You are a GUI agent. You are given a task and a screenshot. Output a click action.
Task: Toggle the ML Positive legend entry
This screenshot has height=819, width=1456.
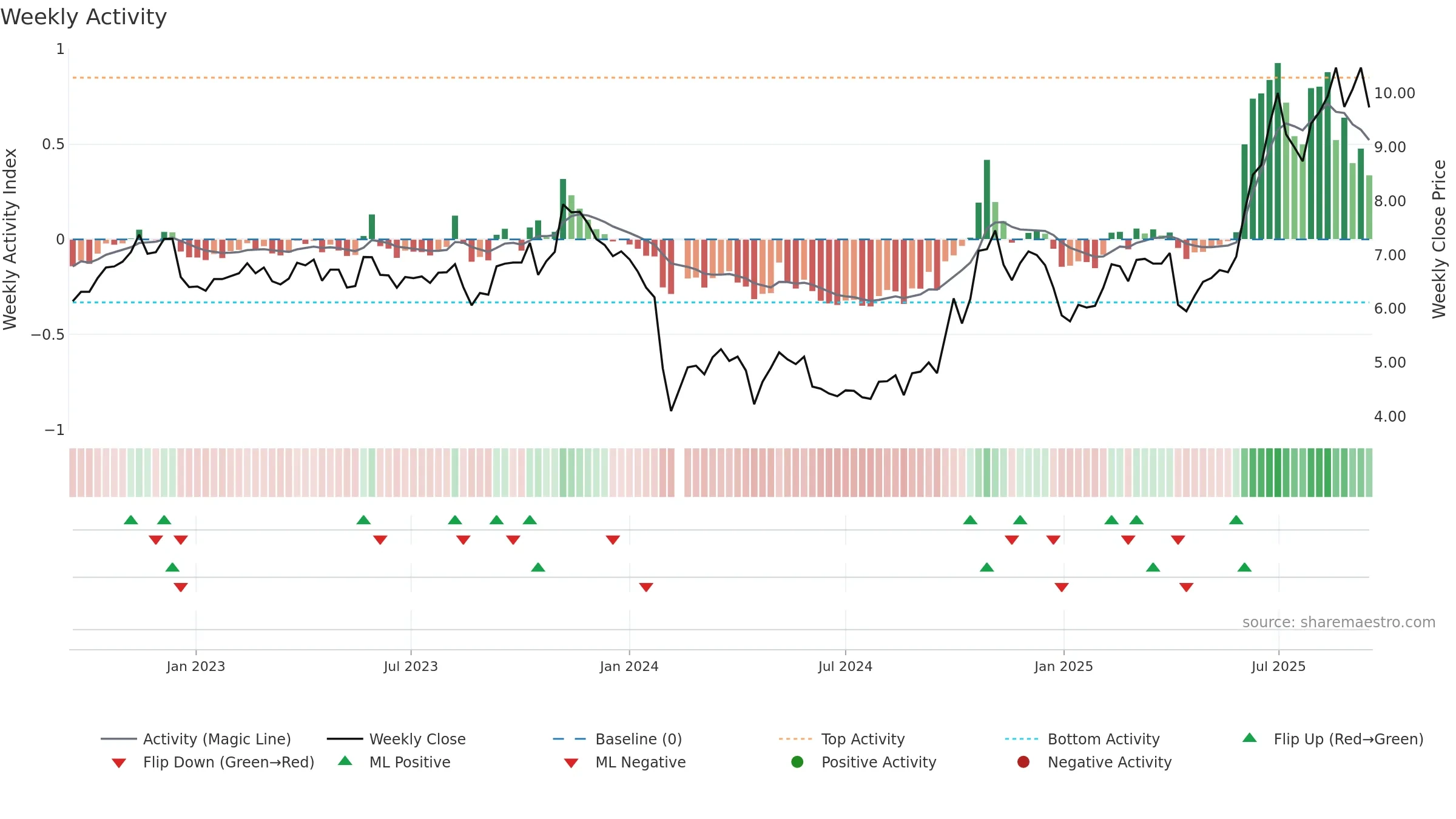tap(394, 762)
